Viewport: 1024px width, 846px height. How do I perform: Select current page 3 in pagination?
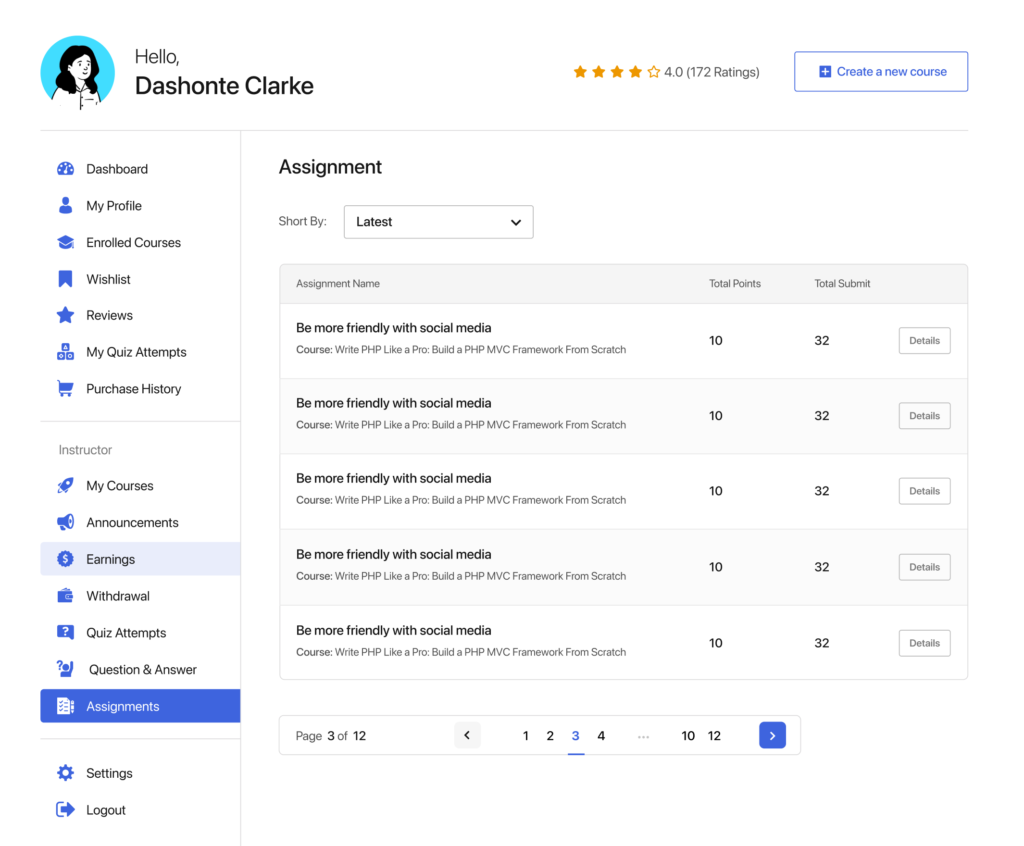tap(575, 736)
